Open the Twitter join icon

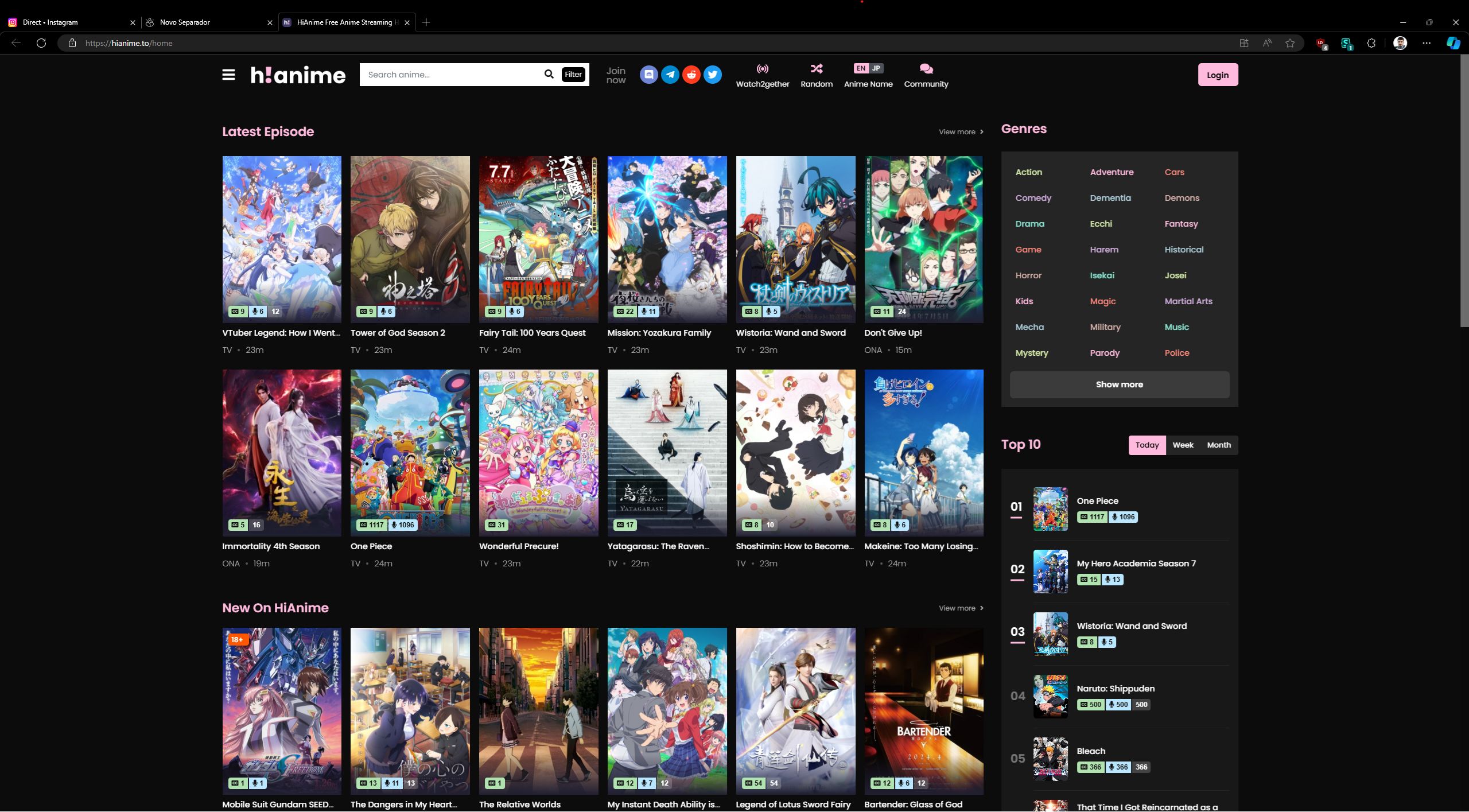(x=713, y=75)
